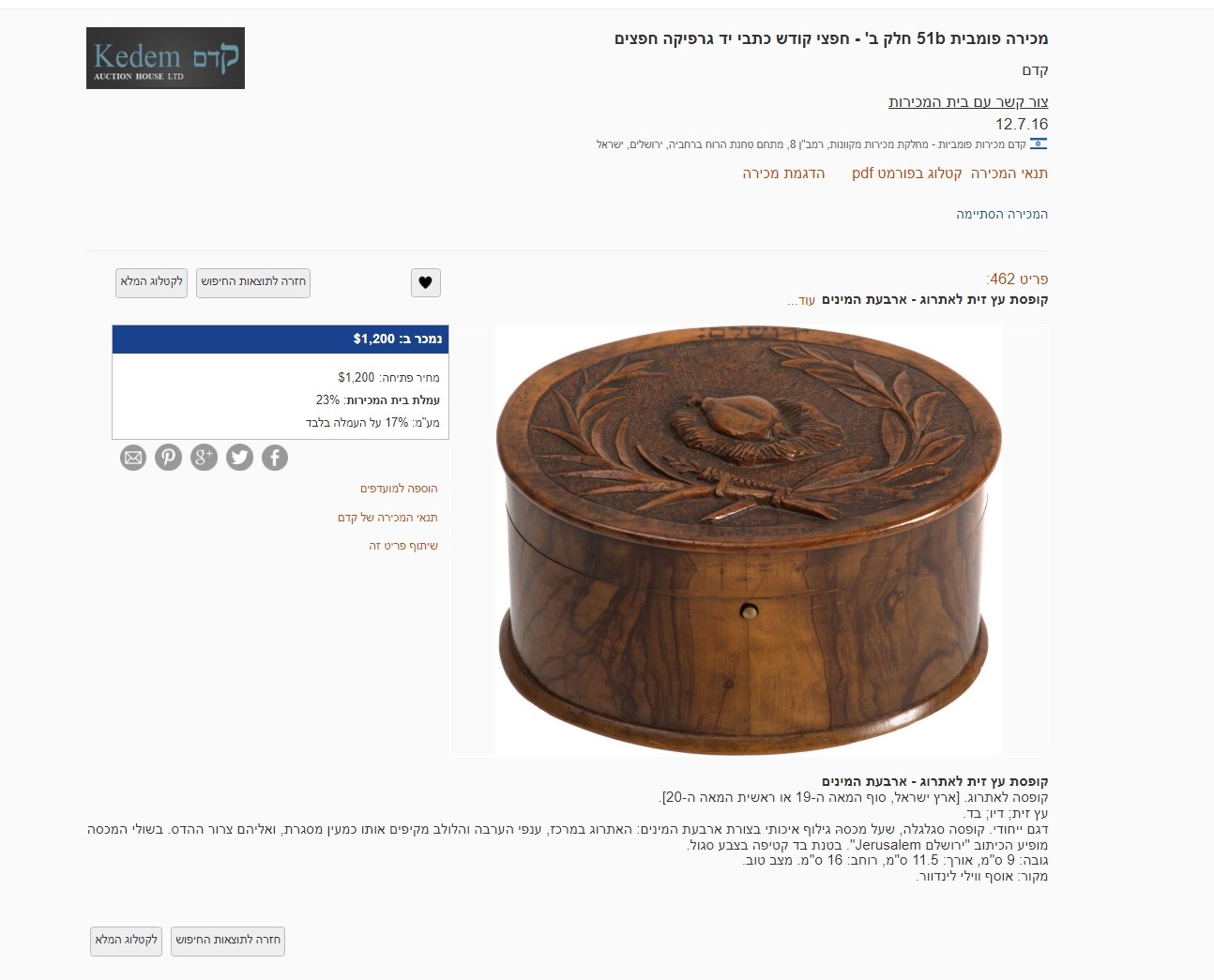The width and height of the screenshot is (1214, 980).
Task: Click הוספה למועדפים link
Action: coord(399,489)
